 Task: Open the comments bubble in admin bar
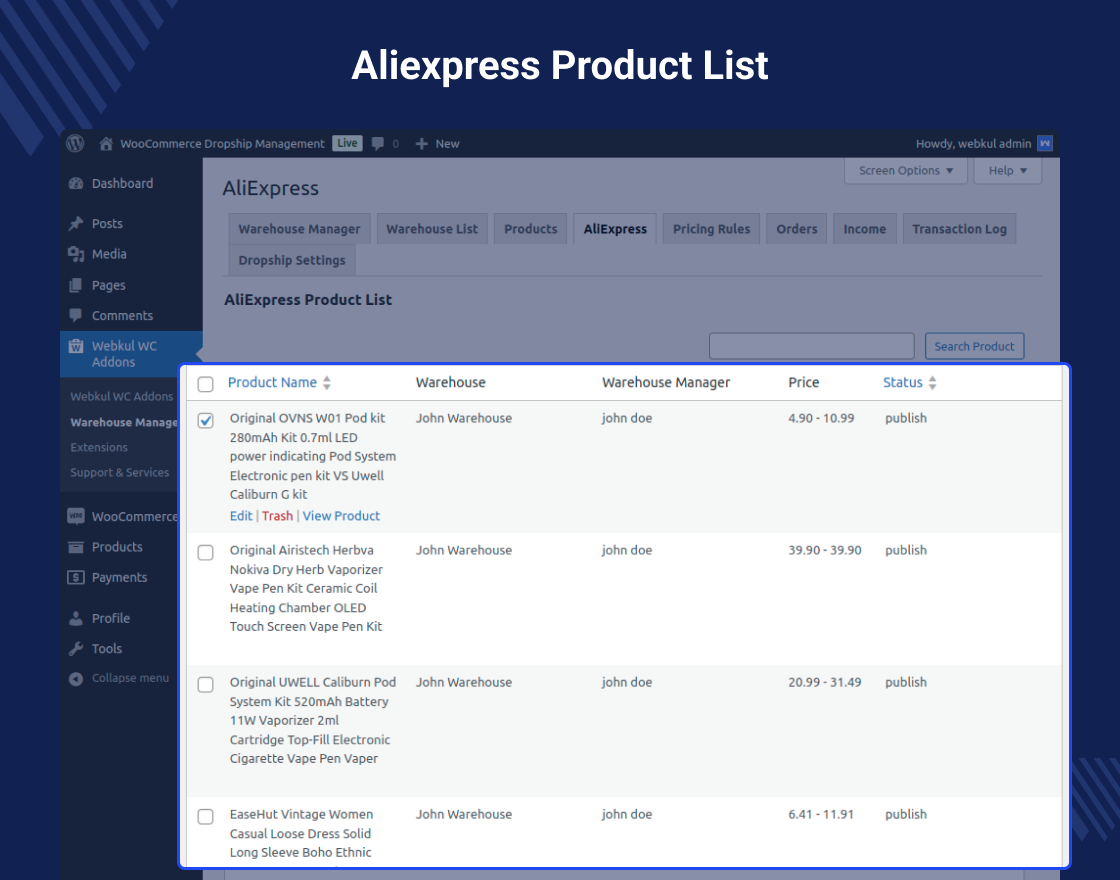(x=378, y=144)
